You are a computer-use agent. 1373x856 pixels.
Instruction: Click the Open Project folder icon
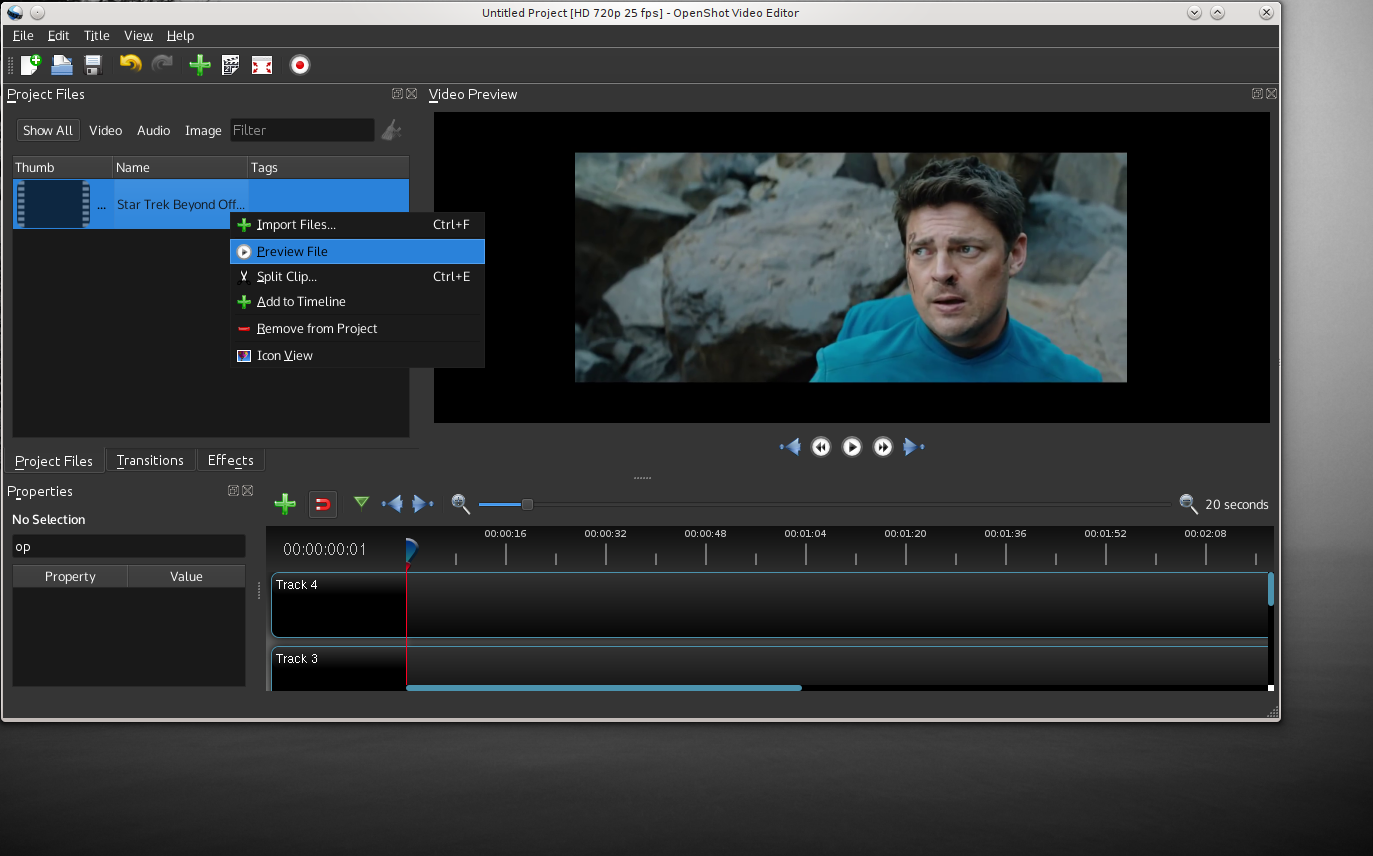[62, 65]
